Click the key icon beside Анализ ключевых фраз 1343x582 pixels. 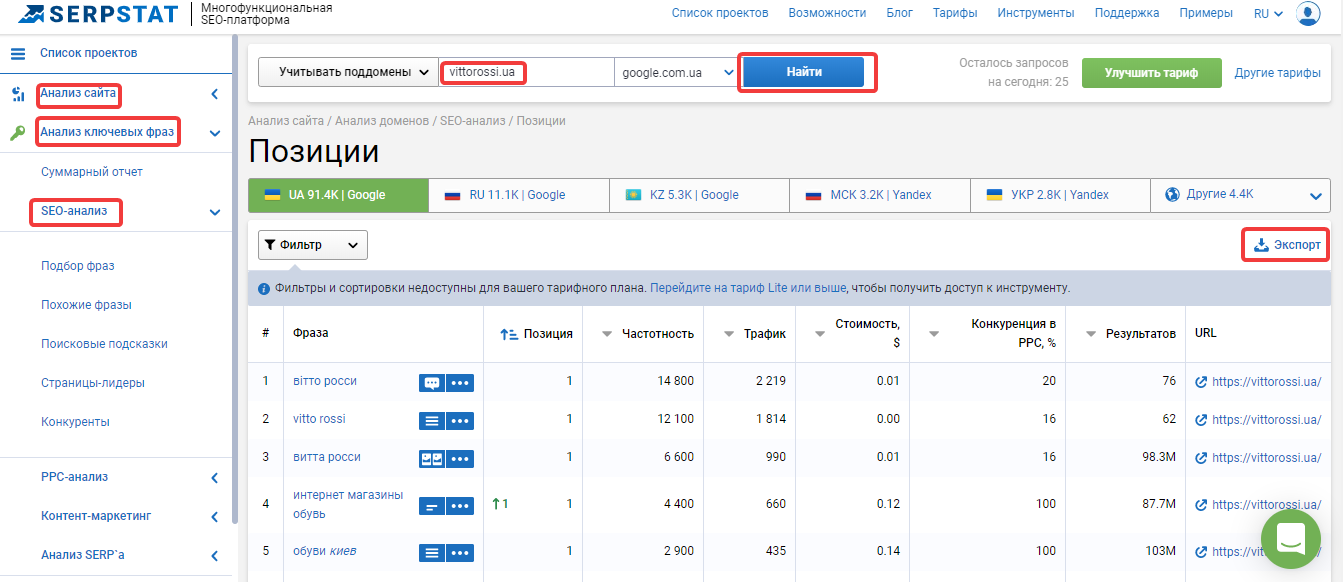[17, 132]
